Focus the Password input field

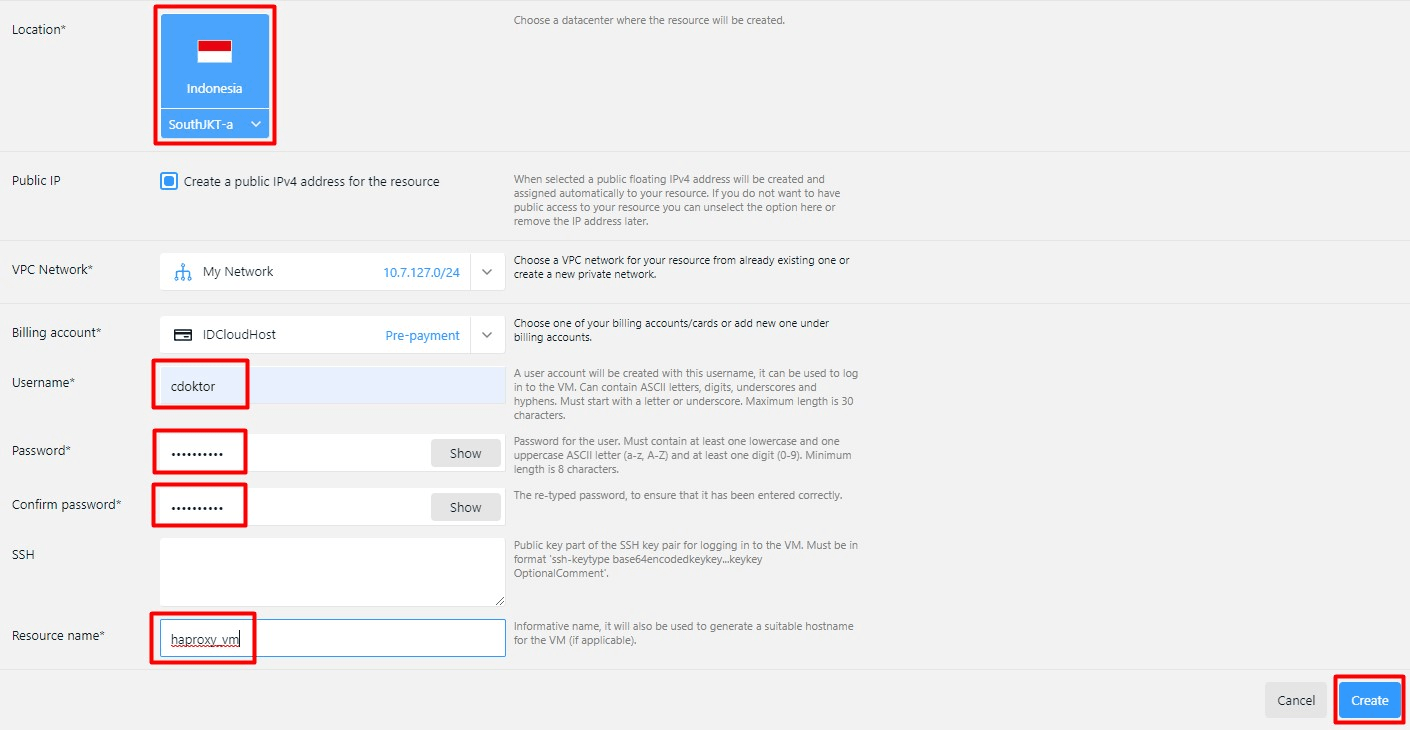[x=250, y=452]
